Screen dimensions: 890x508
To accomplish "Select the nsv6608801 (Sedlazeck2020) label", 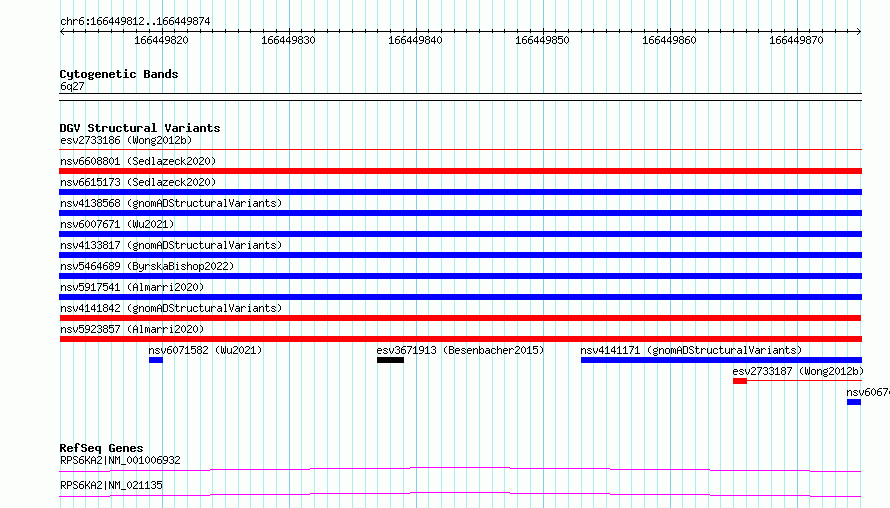I will 138,161.
